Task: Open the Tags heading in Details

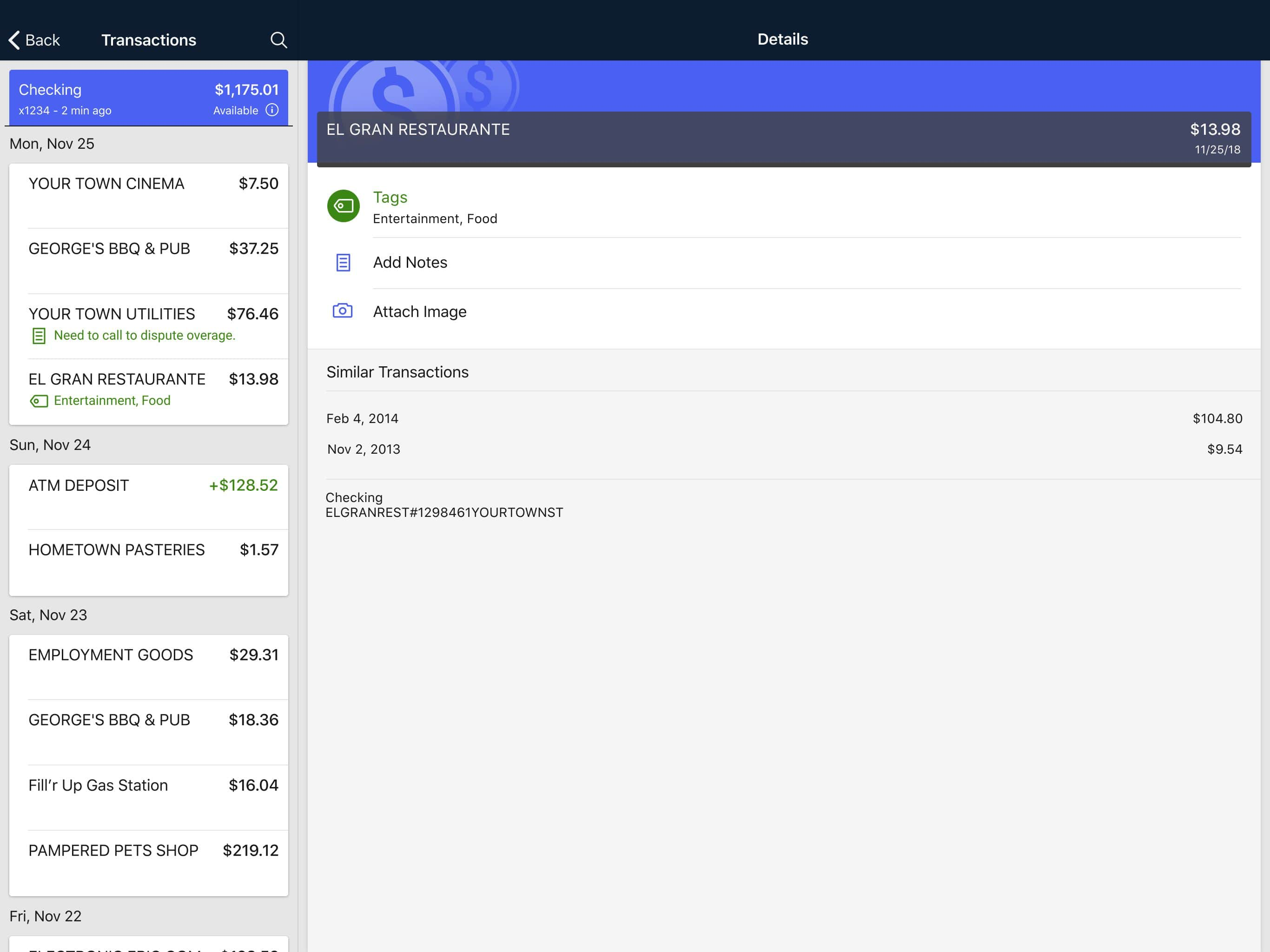Action: point(390,197)
